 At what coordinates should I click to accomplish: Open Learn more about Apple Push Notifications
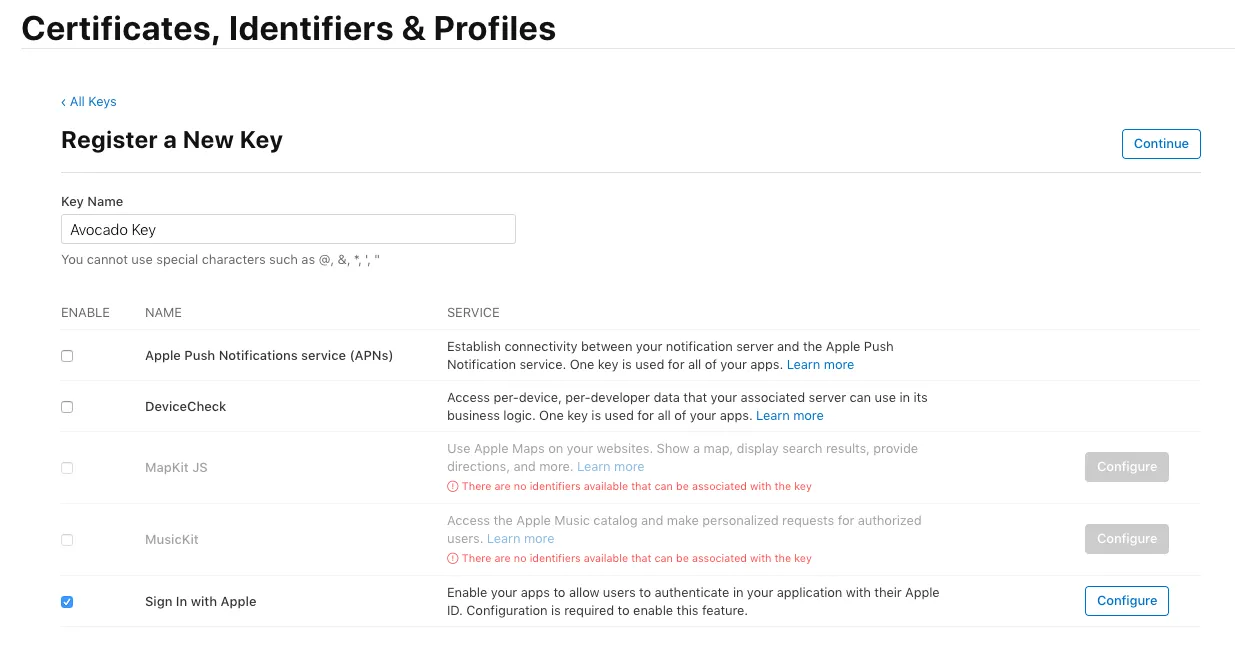[x=820, y=364]
